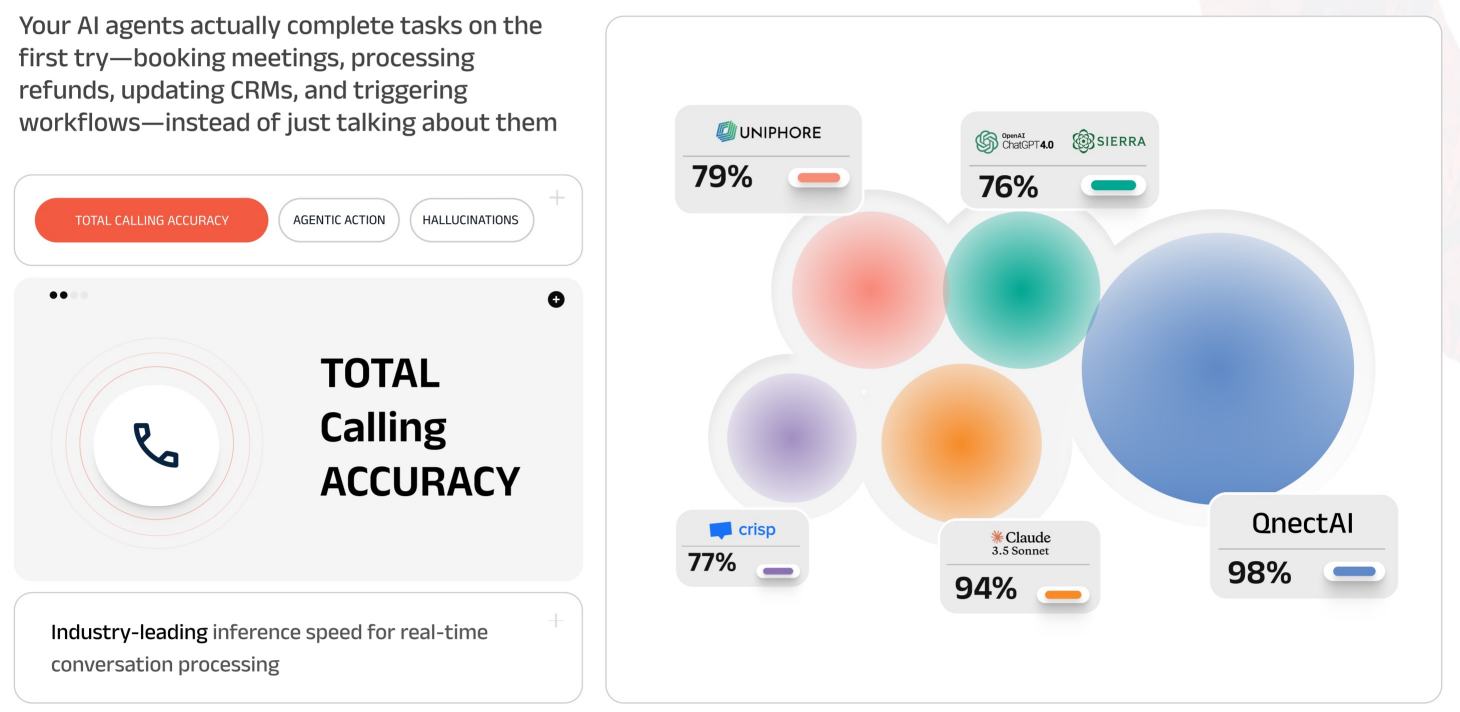Click the slide indicator dots on the card

pyautogui.click(x=69, y=295)
